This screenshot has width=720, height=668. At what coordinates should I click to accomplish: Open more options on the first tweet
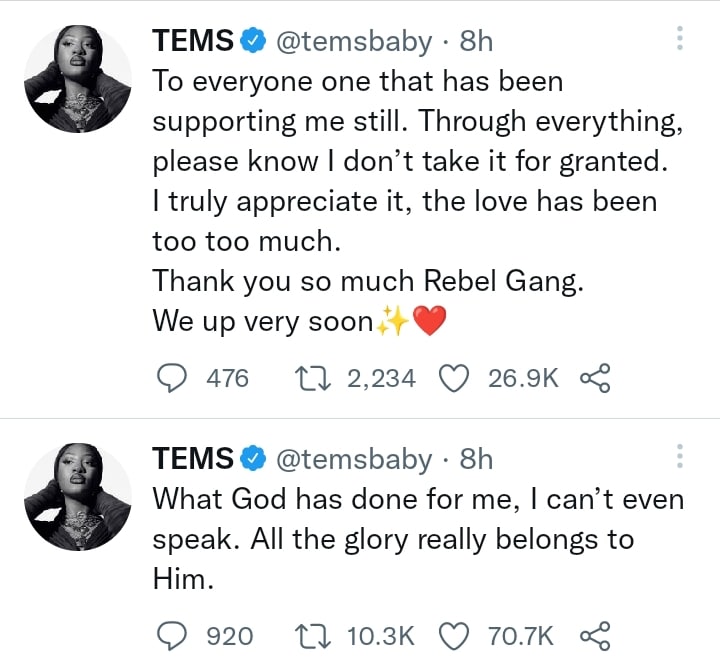pyautogui.click(x=680, y=39)
